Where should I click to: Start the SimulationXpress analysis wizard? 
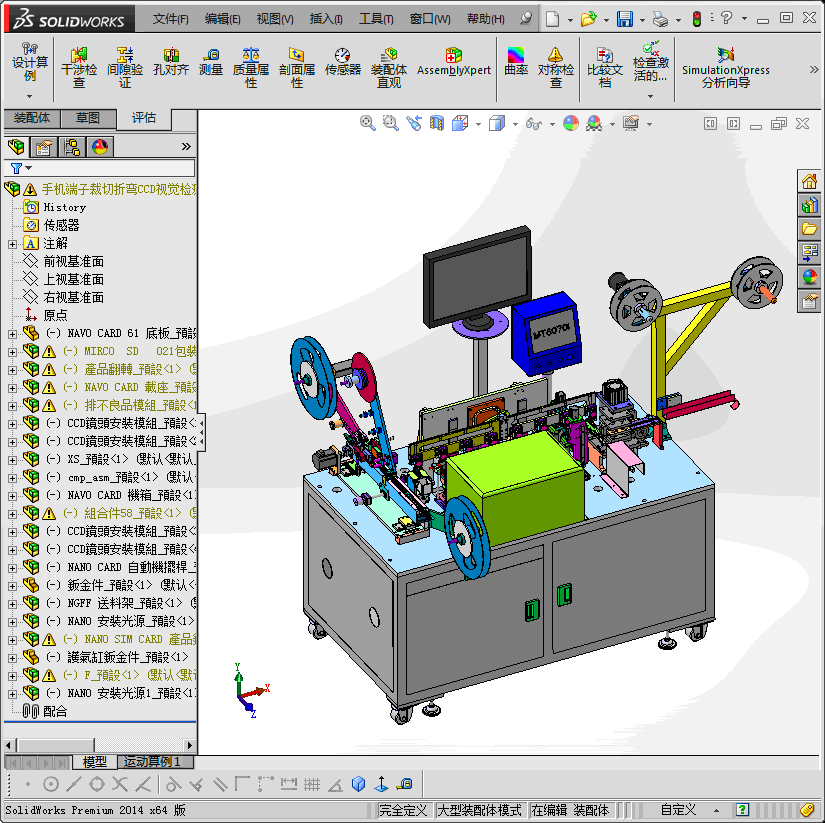coord(726,67)
